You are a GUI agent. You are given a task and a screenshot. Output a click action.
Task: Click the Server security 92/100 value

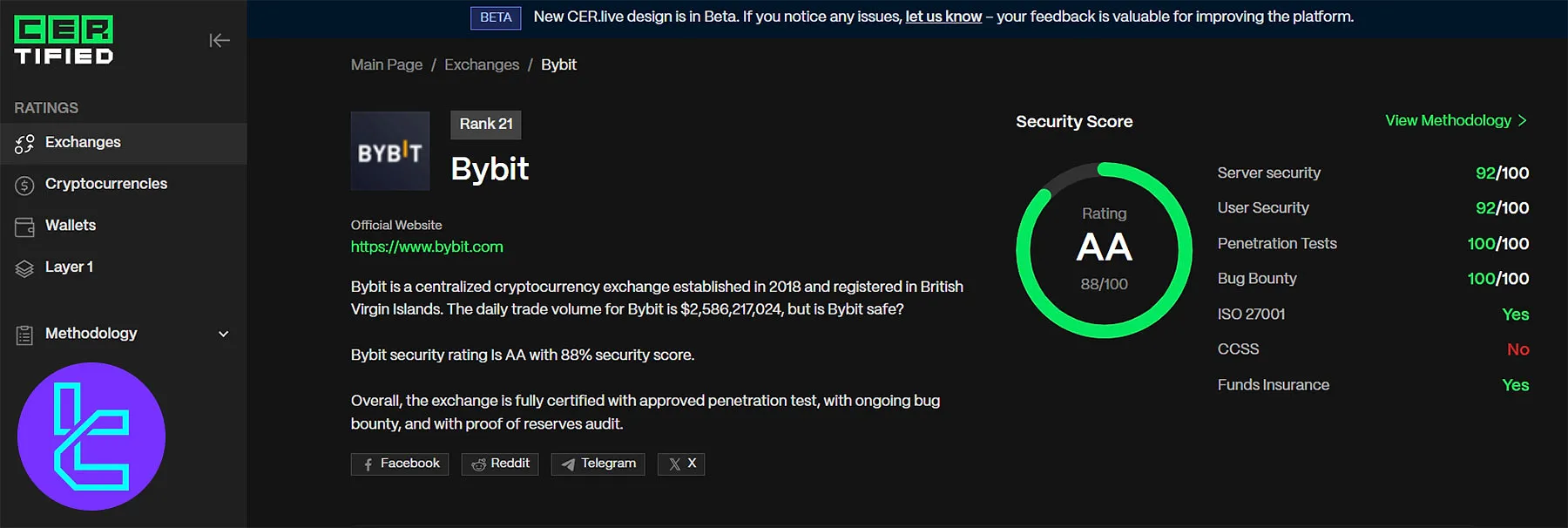(1502, 173)
